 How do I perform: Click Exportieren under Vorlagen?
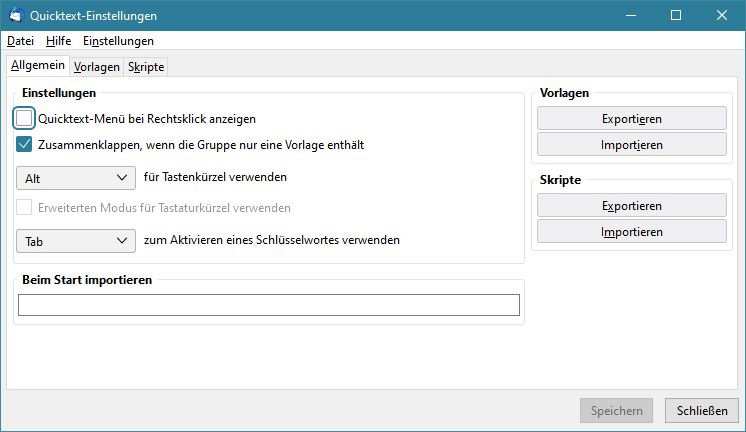tap(631, 118)
